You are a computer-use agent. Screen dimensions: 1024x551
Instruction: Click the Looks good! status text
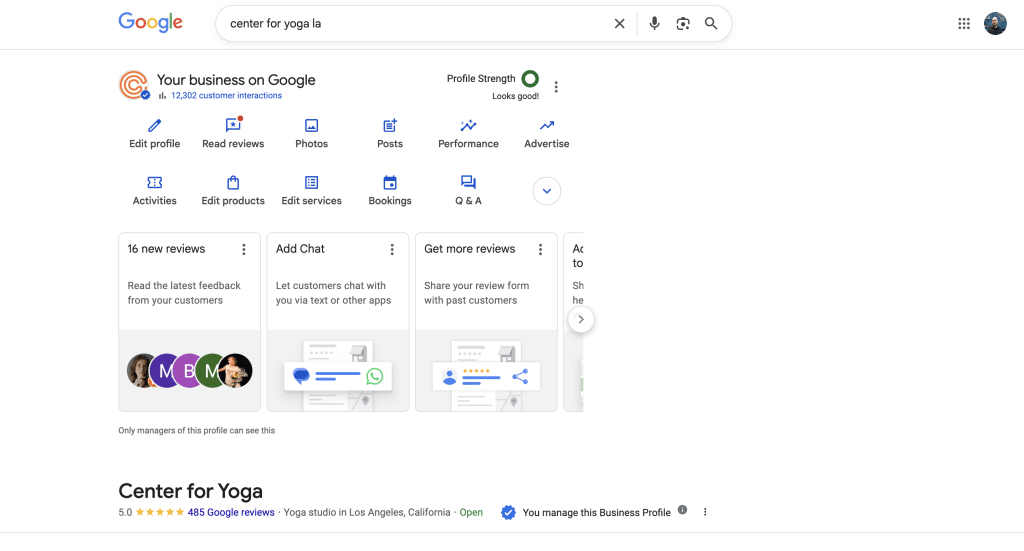515,96
